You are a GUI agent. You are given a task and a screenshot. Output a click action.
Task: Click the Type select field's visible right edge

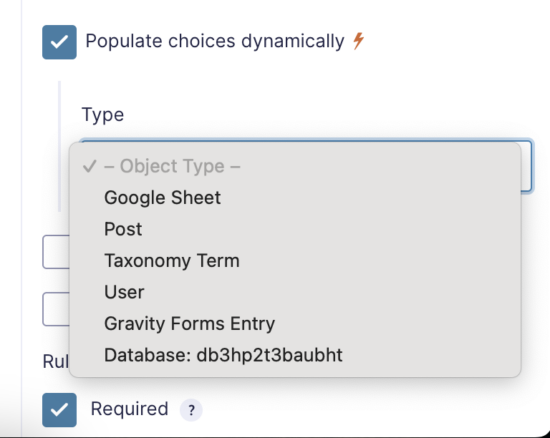pyautogui.click(x=527, y=166)
